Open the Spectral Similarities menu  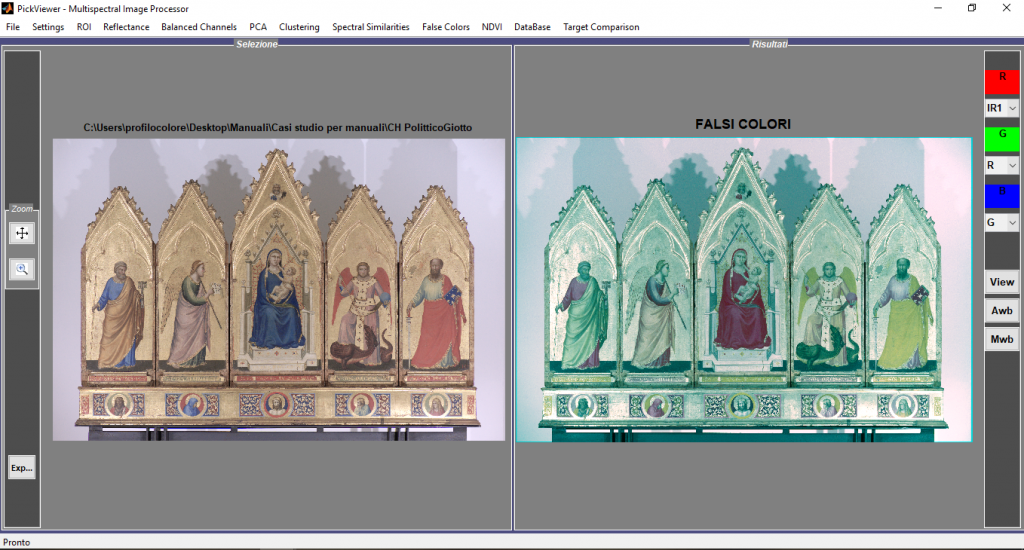click(x=370, y=27)
